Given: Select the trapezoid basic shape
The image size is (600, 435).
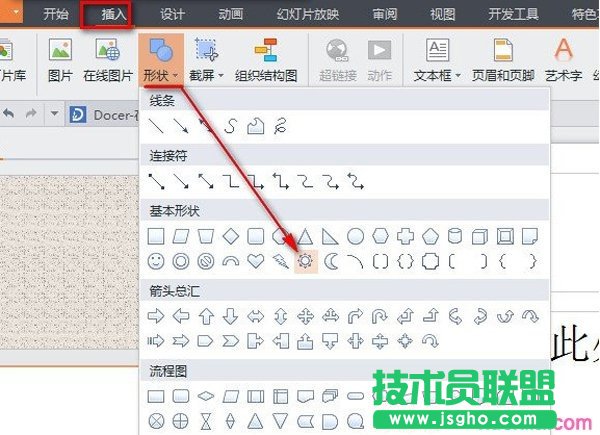Looking at the screenshot, I should (206, 236).
